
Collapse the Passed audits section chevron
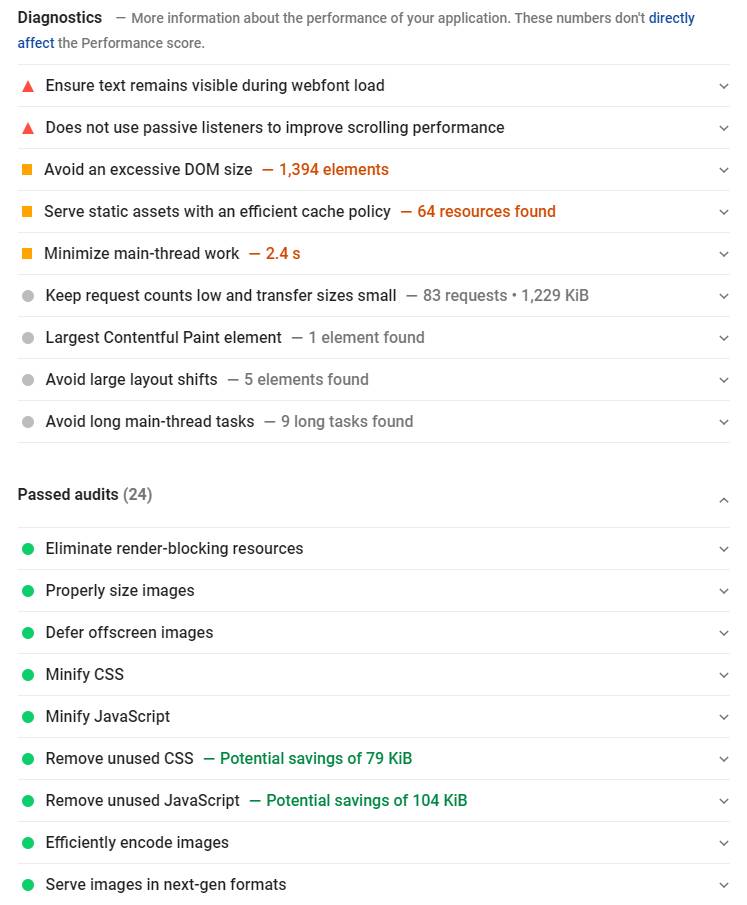(724, 500)
